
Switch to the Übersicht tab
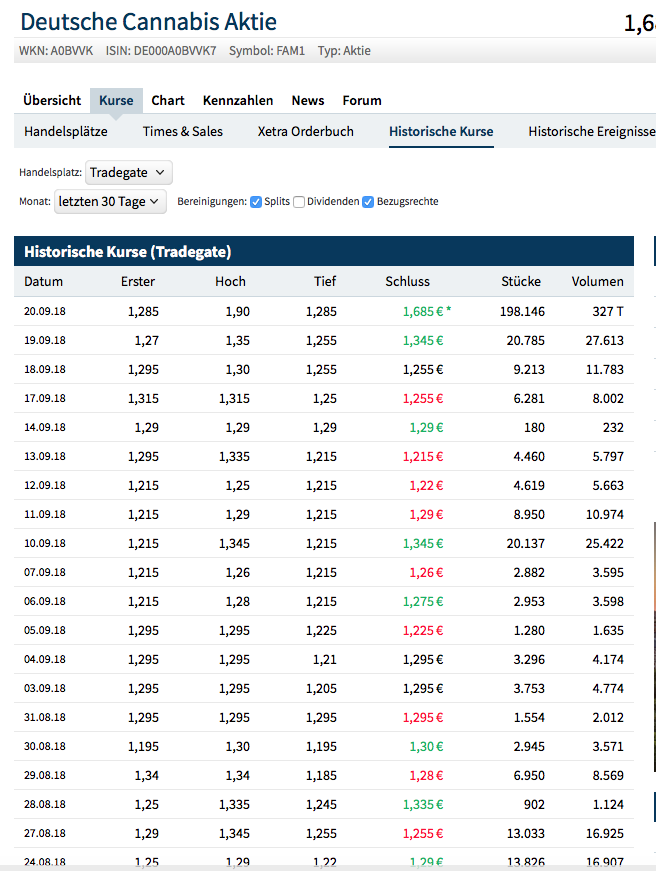click(x=52, y=101)
